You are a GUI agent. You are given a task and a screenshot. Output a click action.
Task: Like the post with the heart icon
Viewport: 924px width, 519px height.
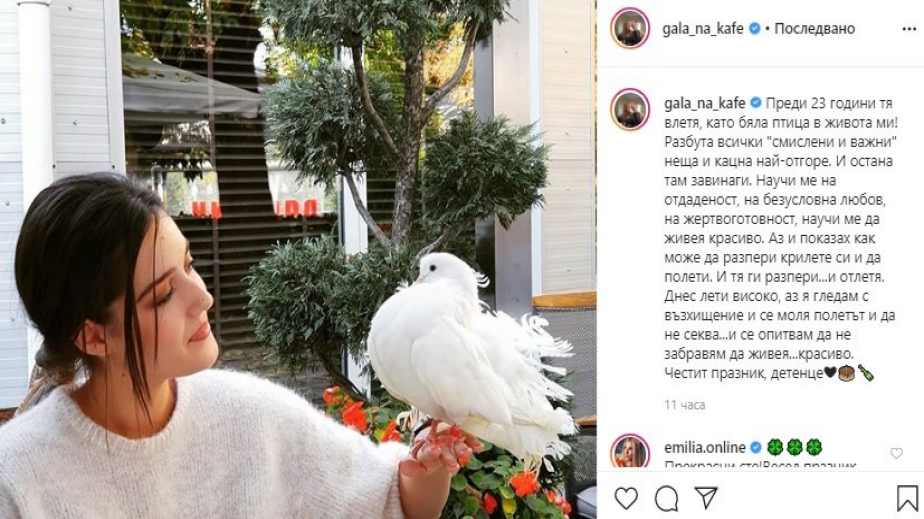coord(626,498)
